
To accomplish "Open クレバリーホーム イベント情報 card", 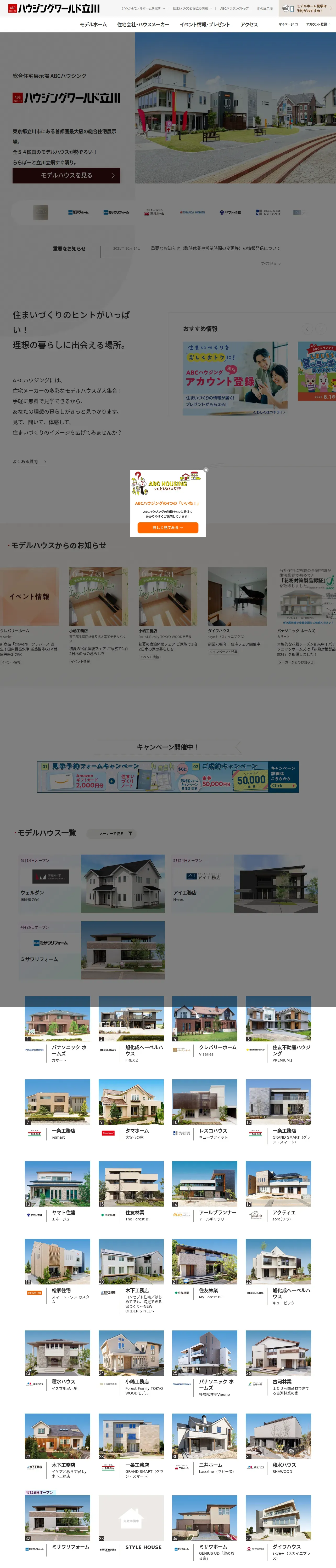I will [x=29, y=616].
